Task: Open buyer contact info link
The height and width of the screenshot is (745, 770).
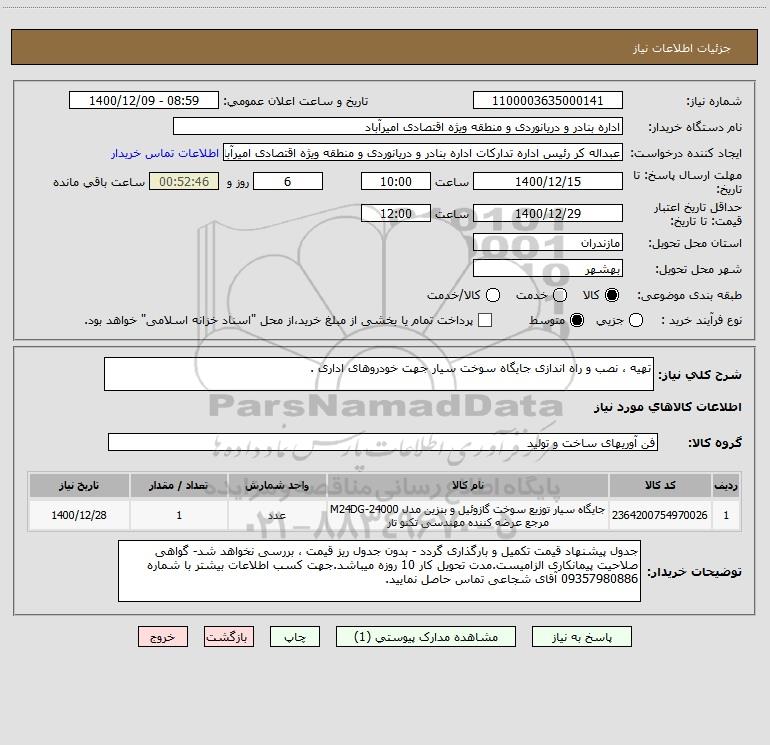Action: 165,153
